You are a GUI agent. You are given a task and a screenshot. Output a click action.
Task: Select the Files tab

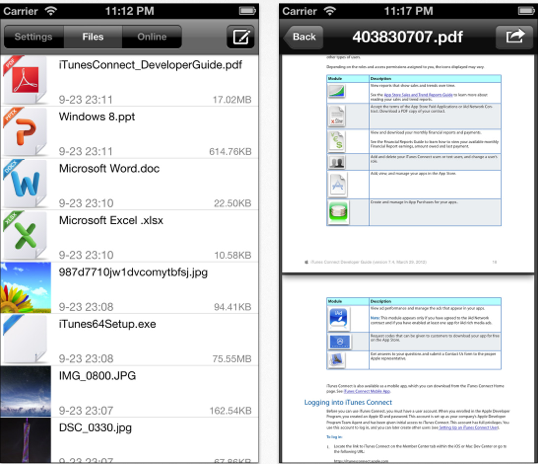pyautogui.click(x=93, y=37)
